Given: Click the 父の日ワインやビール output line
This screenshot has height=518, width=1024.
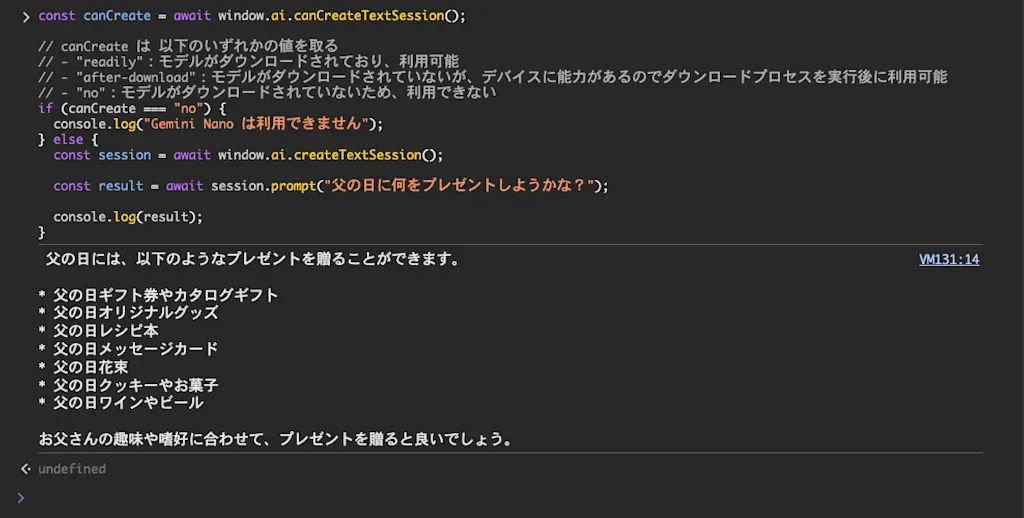Looking at the screenshot, I should point(121,402).
